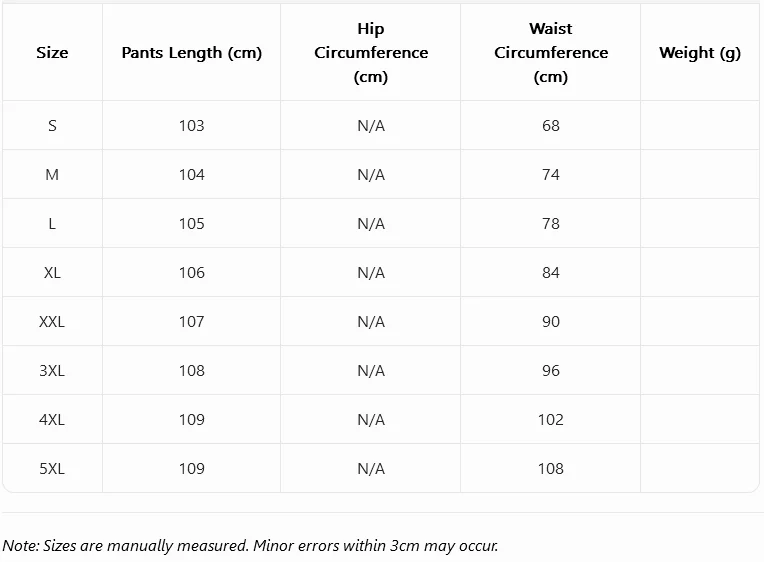764x562 pixels.
Task: Click the Hip Circumference (cm) header
Action: 371,53
